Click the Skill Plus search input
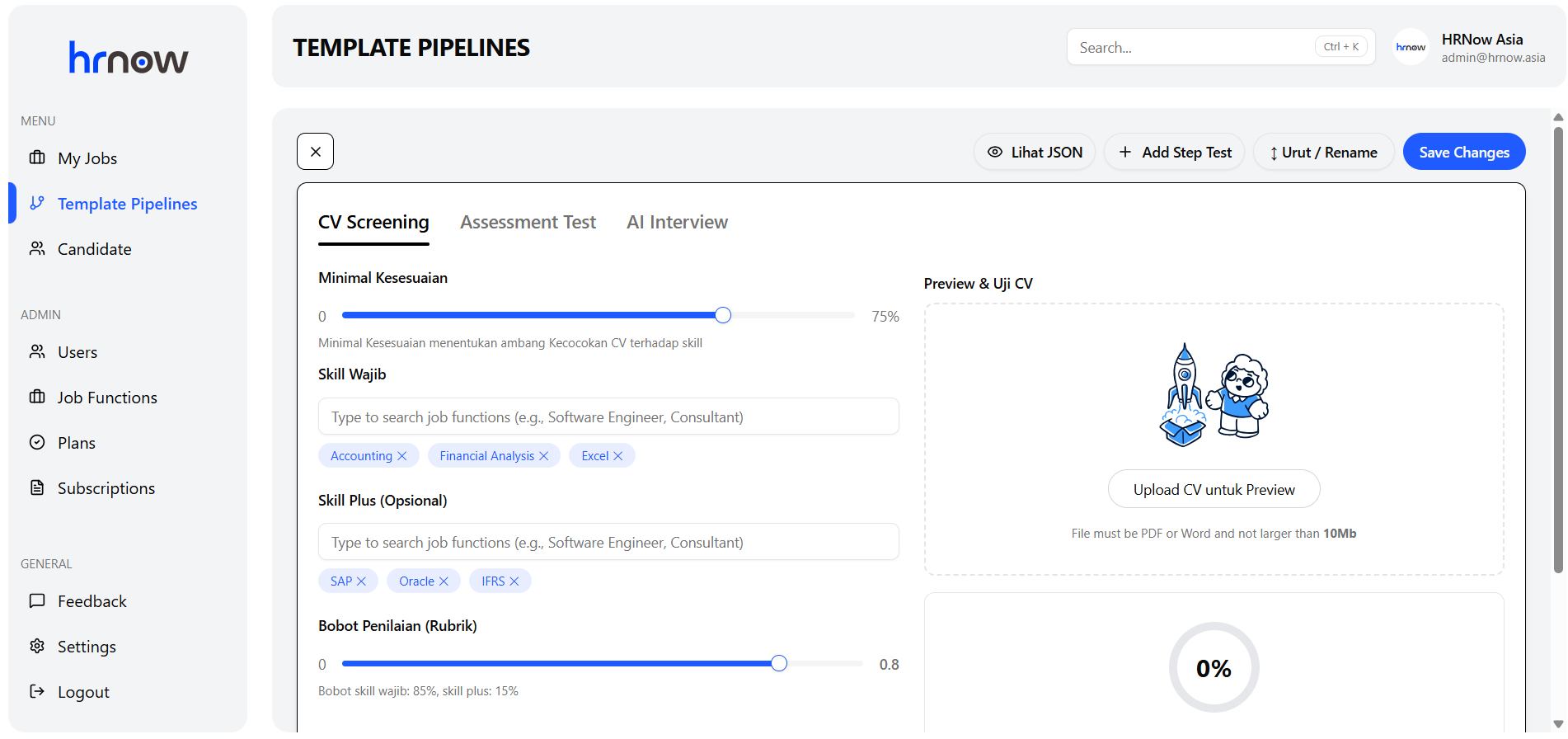The height and width of the screenshot is (739, 1568). click(x=608, y=542)
